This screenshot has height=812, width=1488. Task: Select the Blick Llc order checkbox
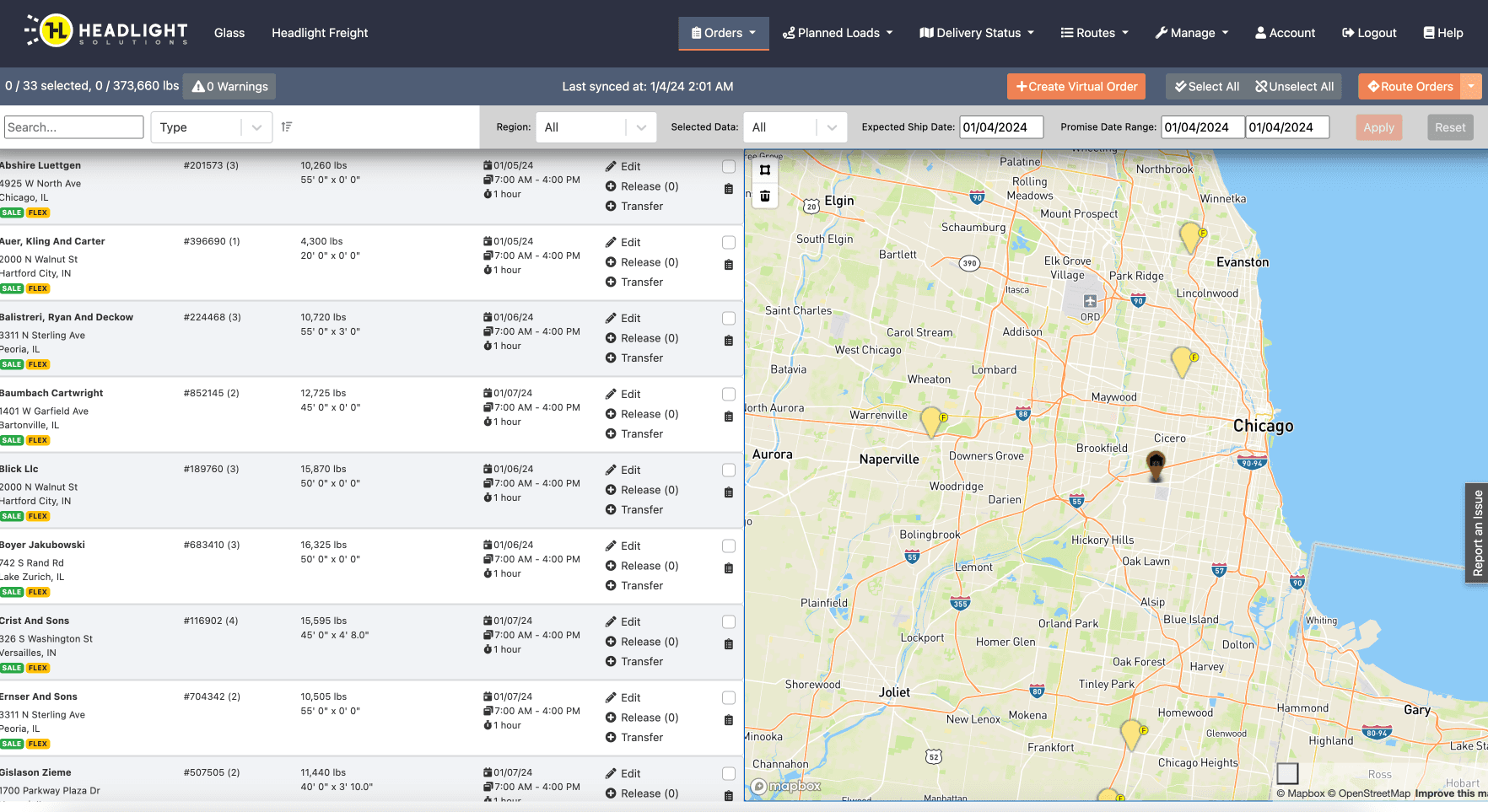[729, 471]
